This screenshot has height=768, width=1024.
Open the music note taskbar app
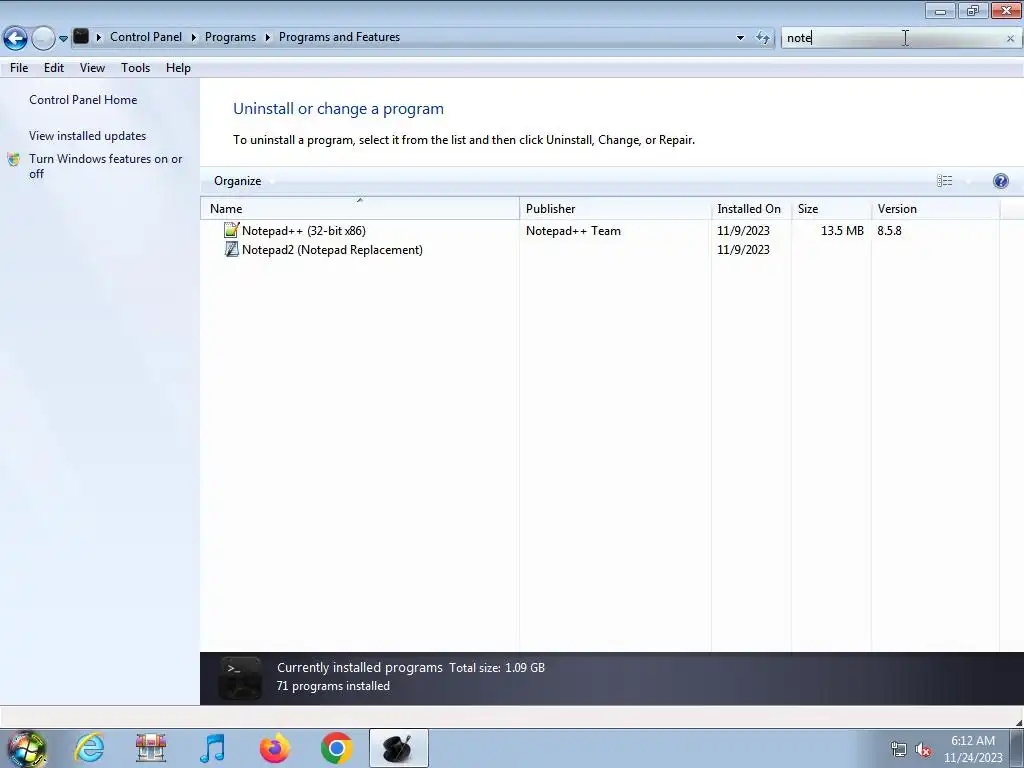coord(213,748)
